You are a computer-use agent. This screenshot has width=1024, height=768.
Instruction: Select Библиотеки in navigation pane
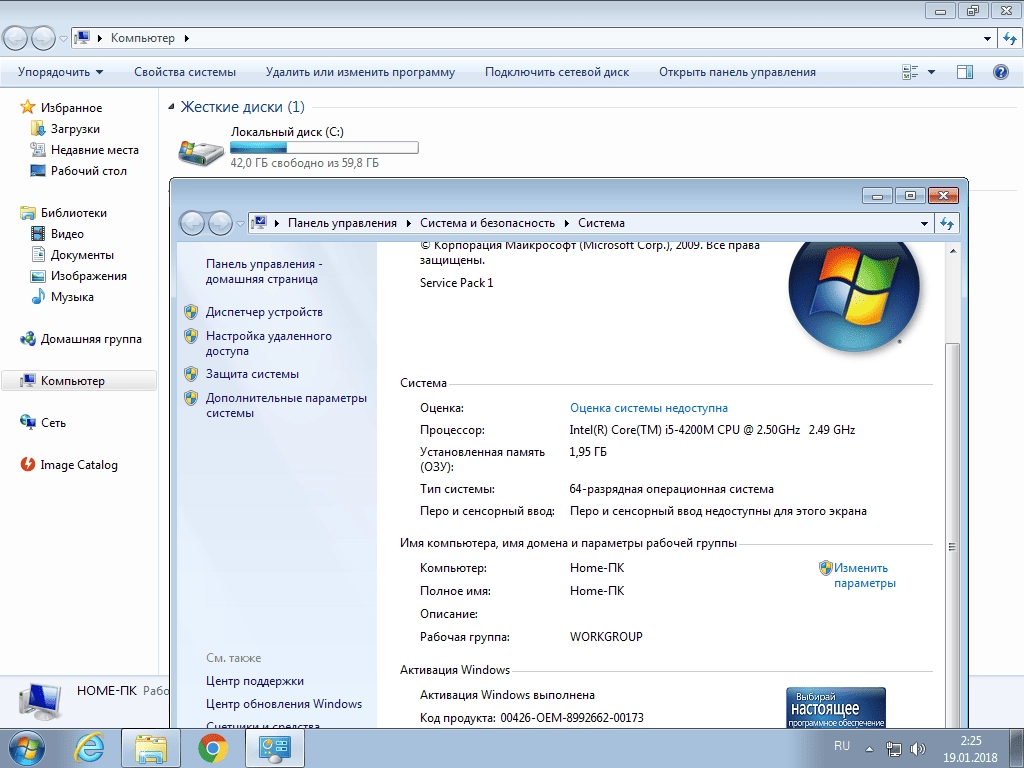click(73, 213)
